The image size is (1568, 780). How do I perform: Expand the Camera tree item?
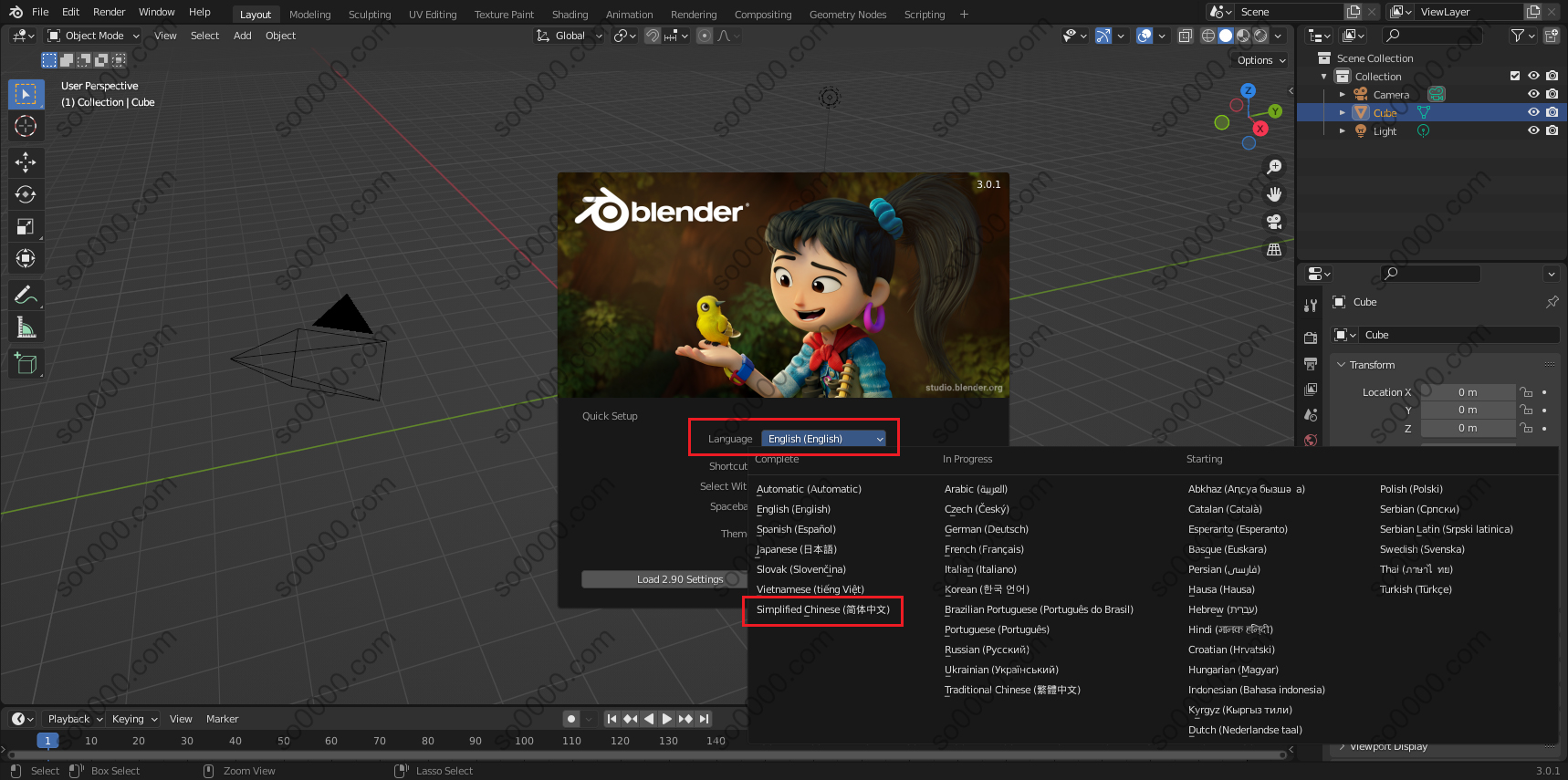click(x=1342, y=94)
